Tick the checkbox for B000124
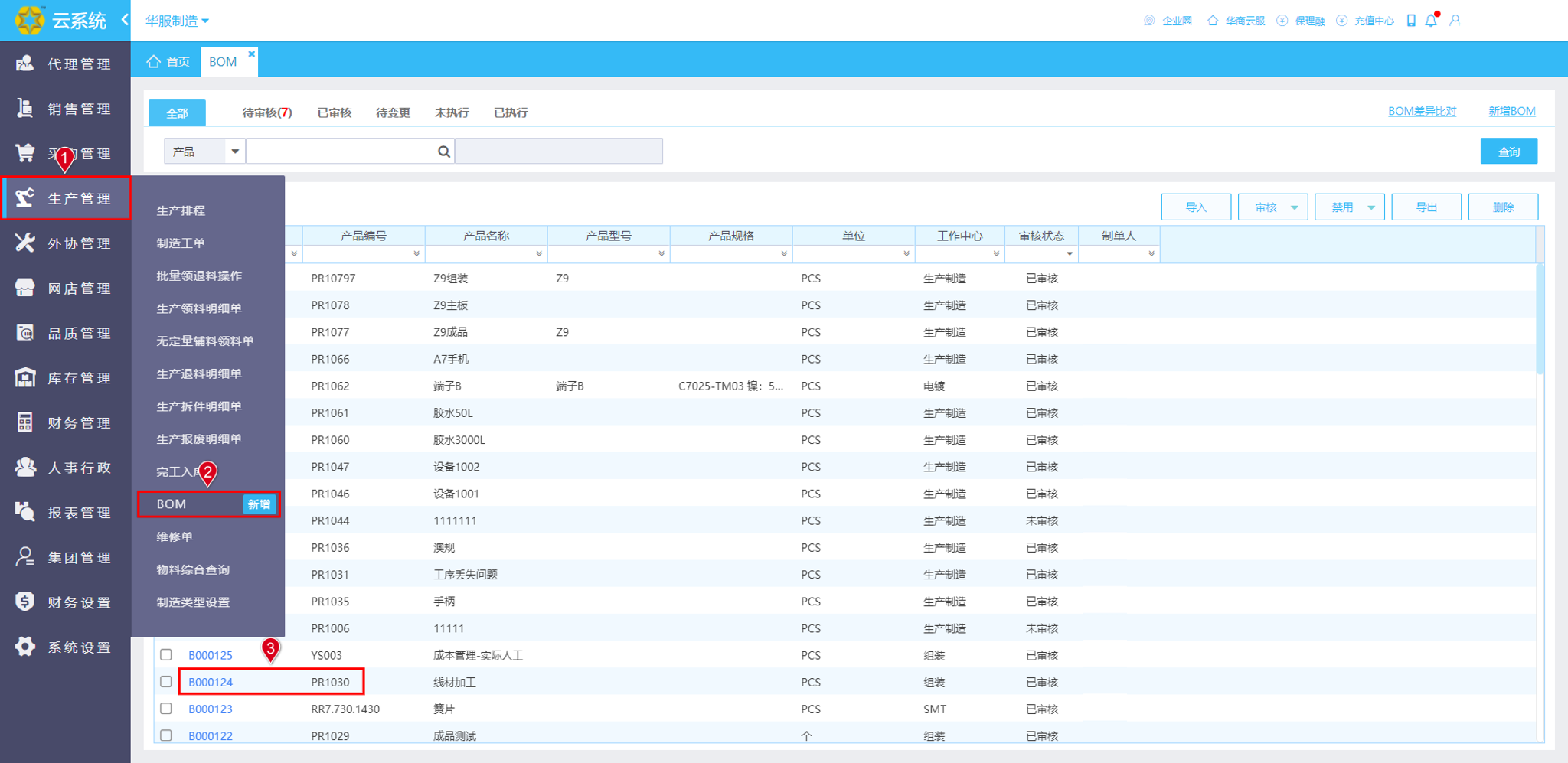 [166, 681]
